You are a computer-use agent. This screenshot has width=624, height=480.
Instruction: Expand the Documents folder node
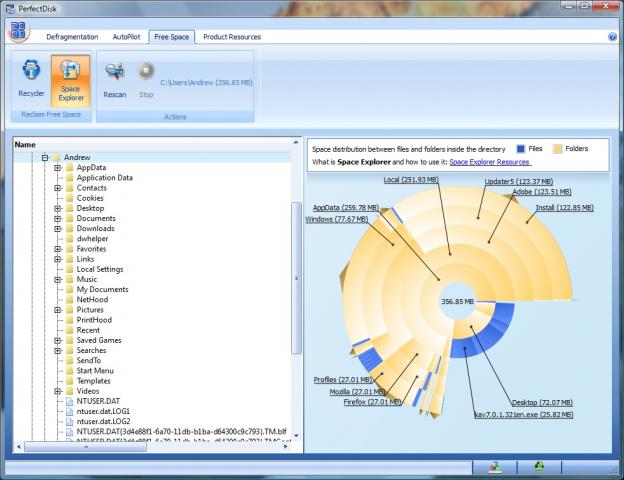(x=58, y=219)
